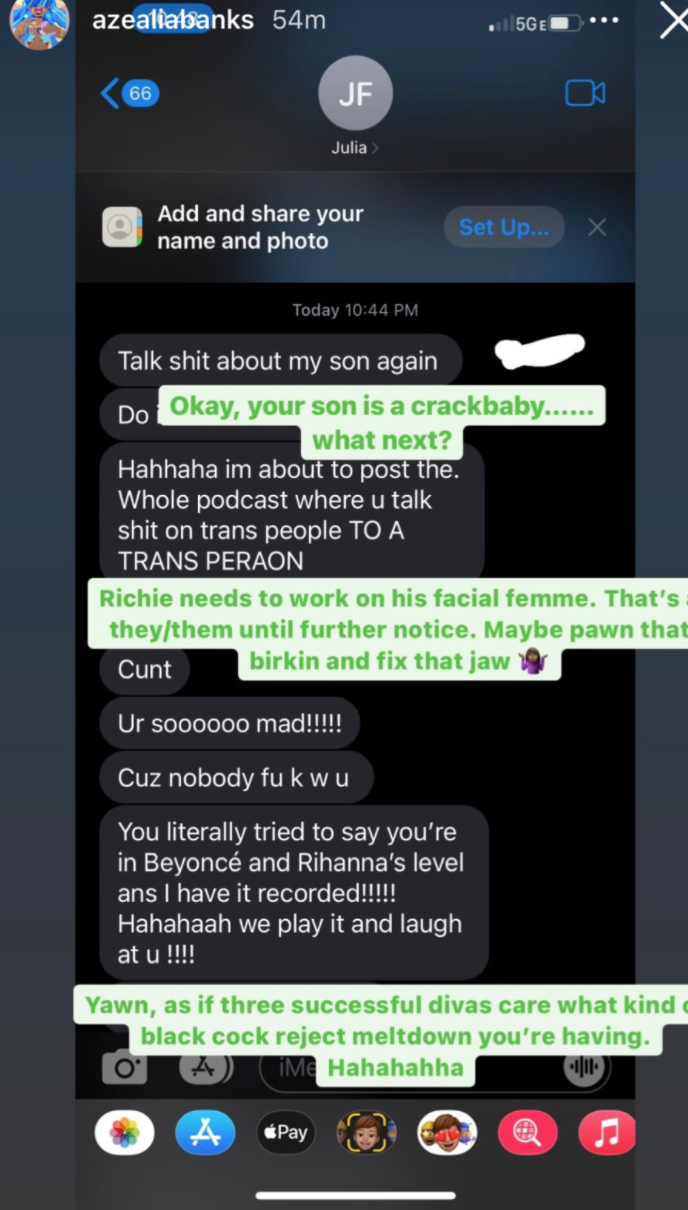Open the three-dots story options menu
Screen dimensions: 688x1210
click(x=604, y=21)
